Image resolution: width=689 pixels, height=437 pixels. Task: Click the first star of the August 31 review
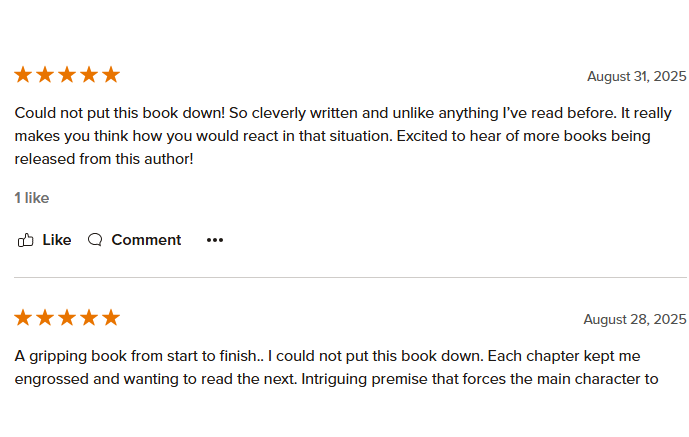click(x=23, y=75)
